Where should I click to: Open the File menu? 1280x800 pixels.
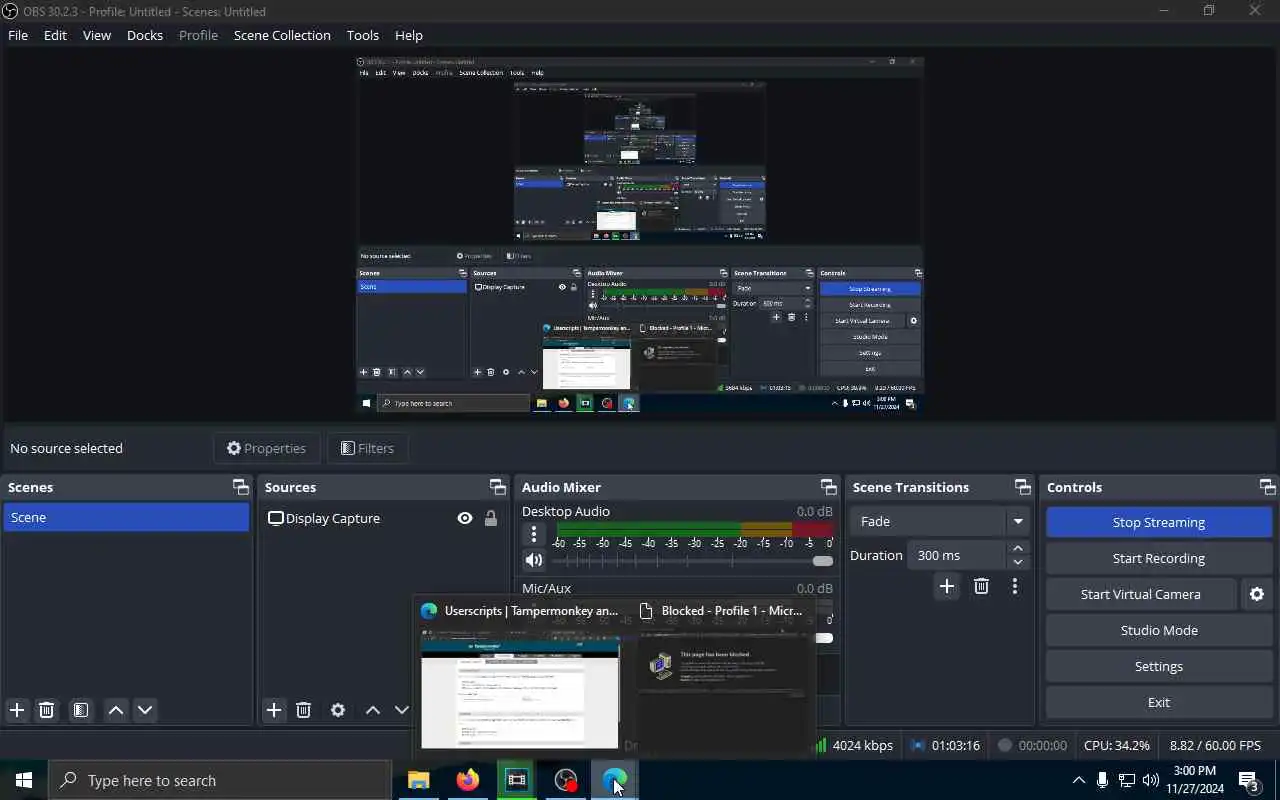(18, 35)
